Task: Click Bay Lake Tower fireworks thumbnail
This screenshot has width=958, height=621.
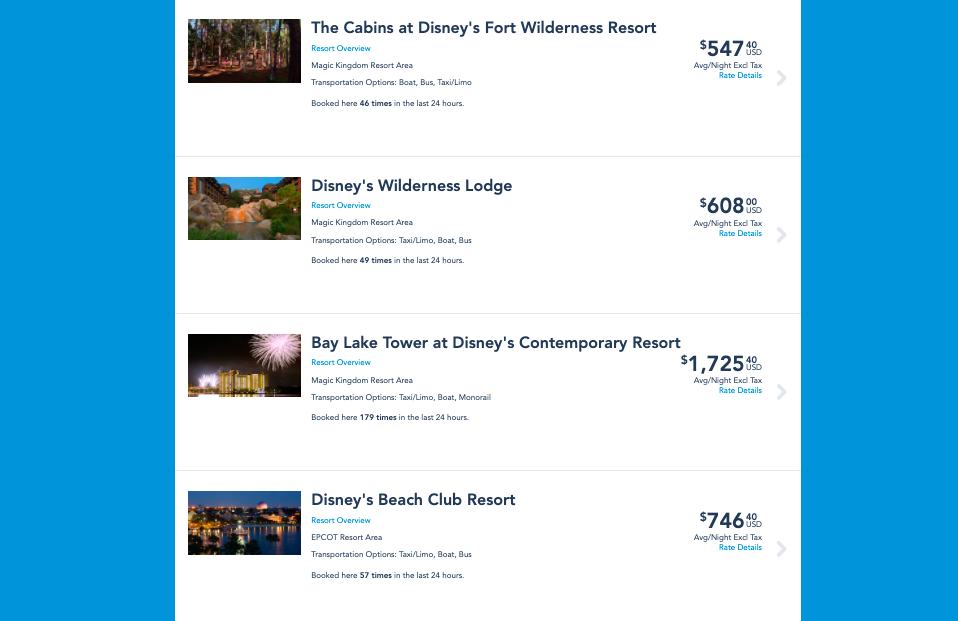Action: [x=244, y=365]
